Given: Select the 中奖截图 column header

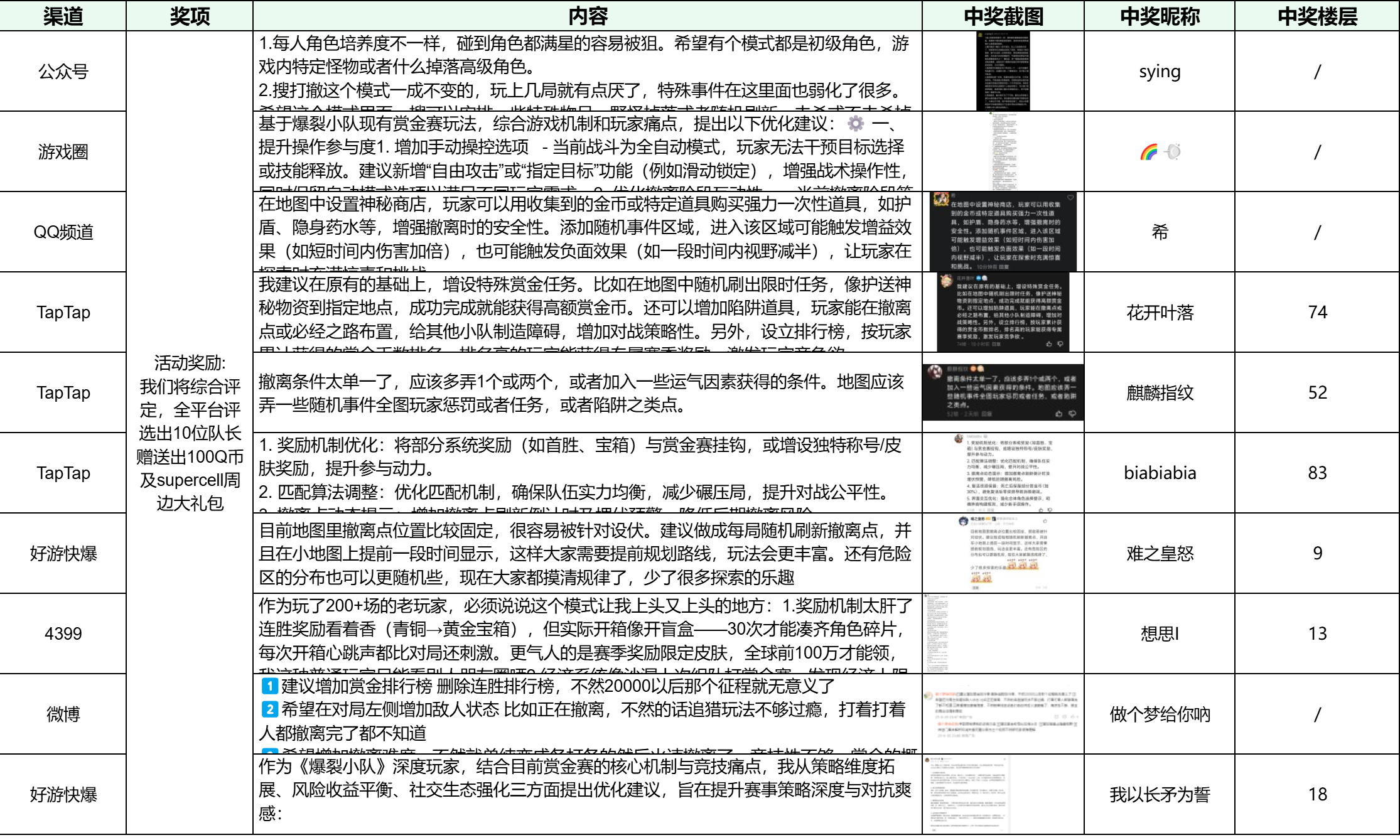Looking at the screenshot, I should click(1003, 16).
